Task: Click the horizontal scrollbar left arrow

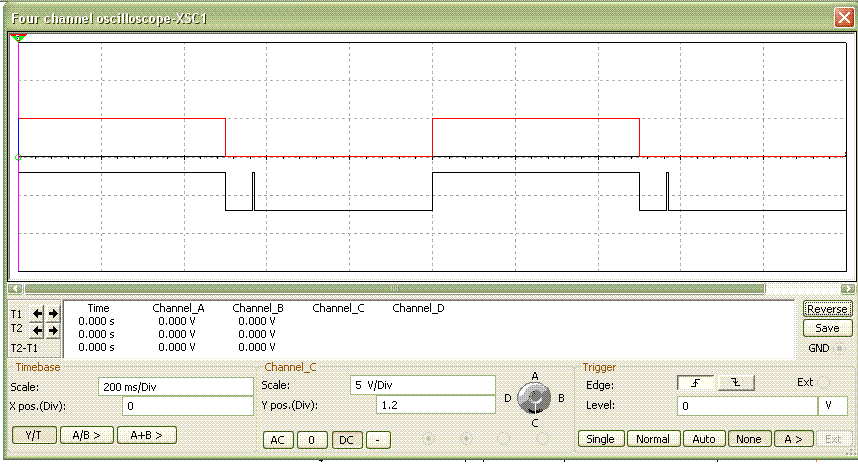Action: tap(15, 288)
